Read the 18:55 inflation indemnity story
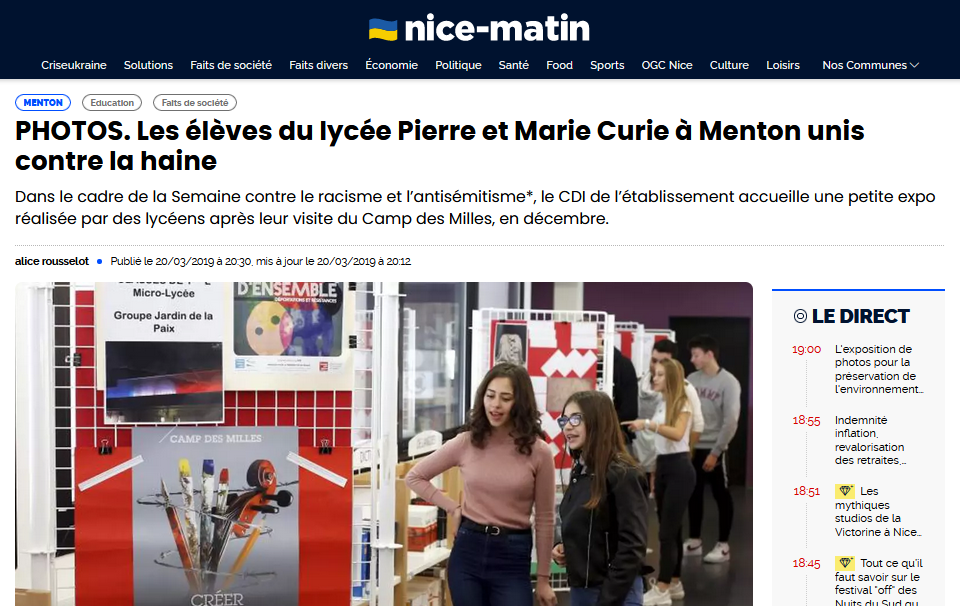Viewport: 960px width, 606px height. click(x=871, y=440)
